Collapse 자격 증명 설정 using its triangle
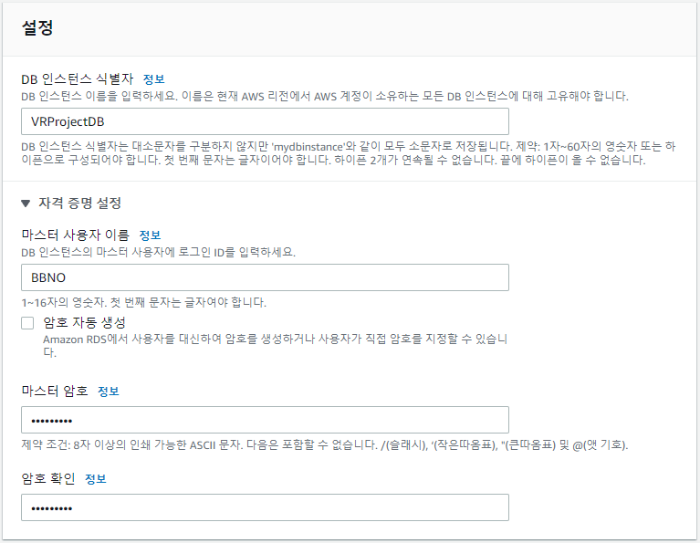The width and height of the screenshot is (700, 543). click(25, 204)
